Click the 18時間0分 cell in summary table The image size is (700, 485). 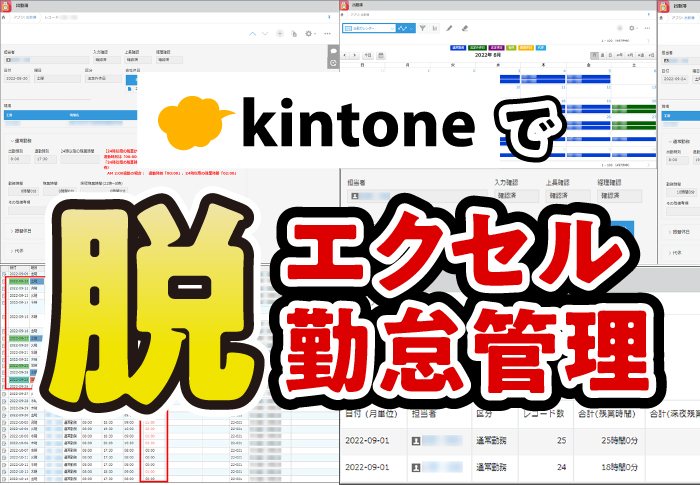pos(619,467)
